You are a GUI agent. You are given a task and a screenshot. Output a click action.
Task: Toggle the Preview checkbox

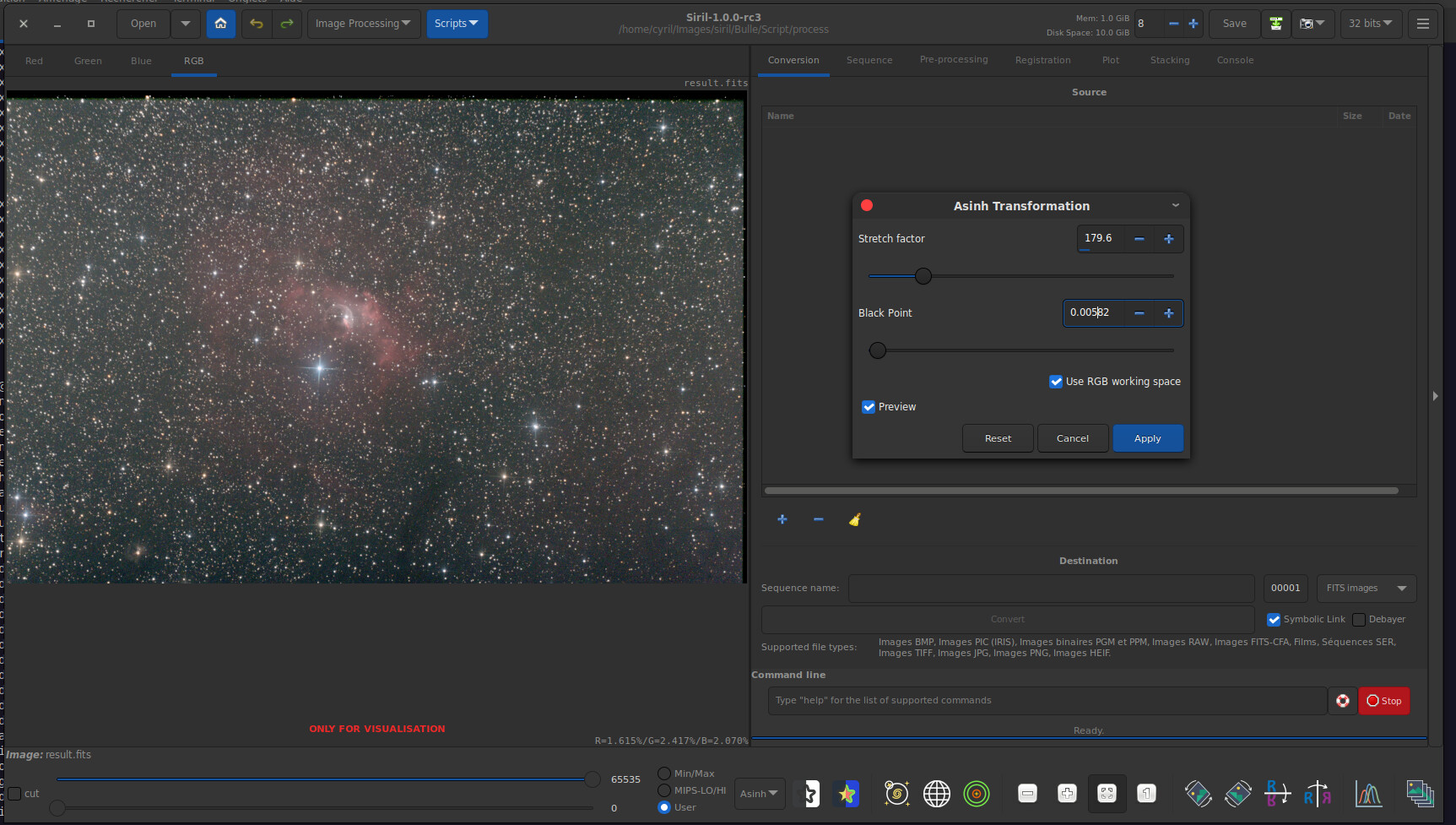coord(869,407)
